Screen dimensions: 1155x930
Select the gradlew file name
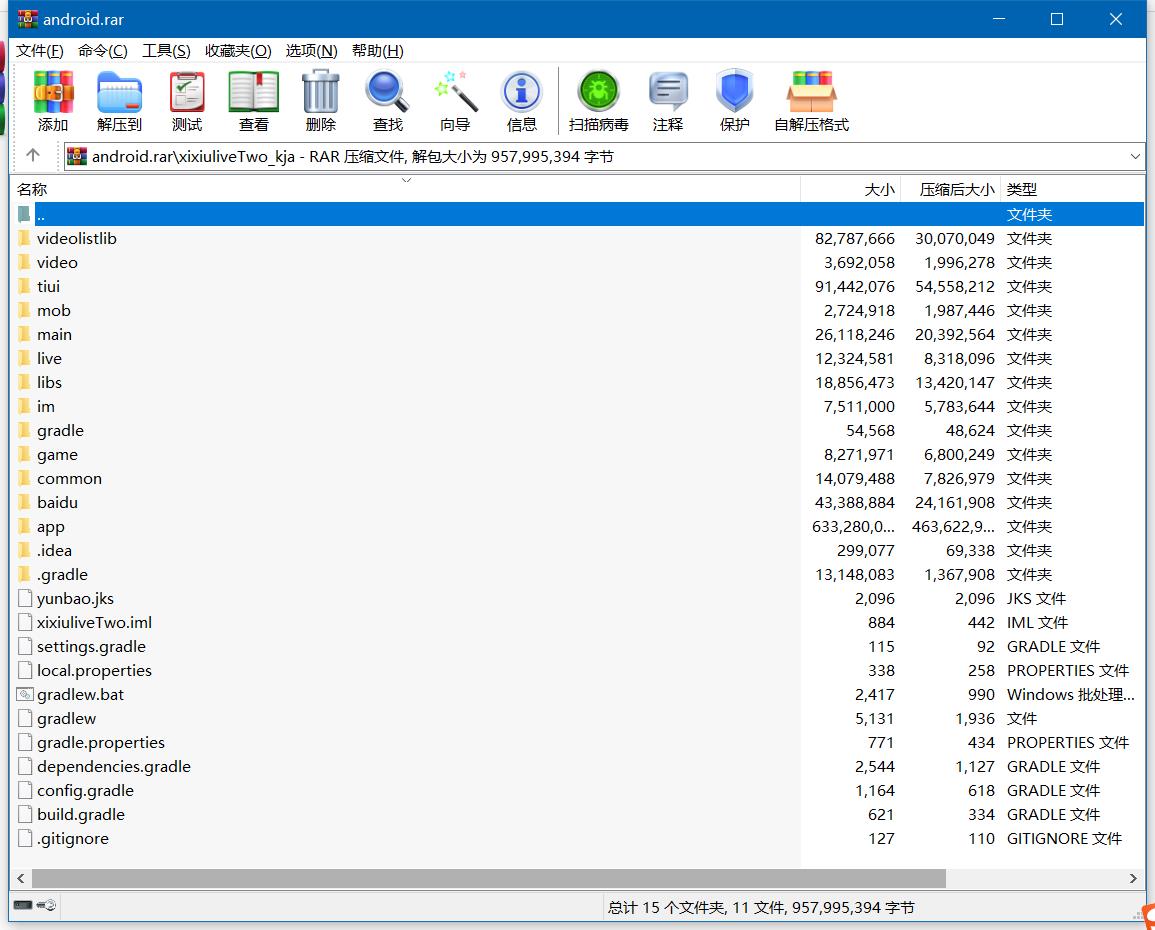(66, 719)
